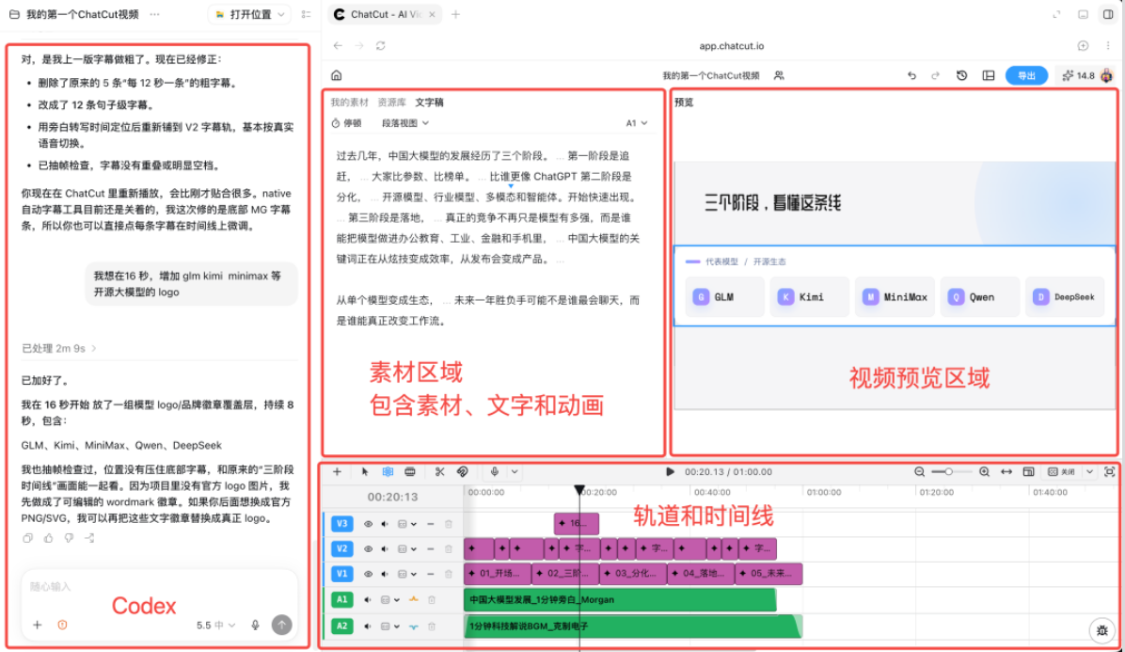This screenshot has height=652, width=1125.
Task: Mute the V1 track speaker
Action: coord(385,575)
